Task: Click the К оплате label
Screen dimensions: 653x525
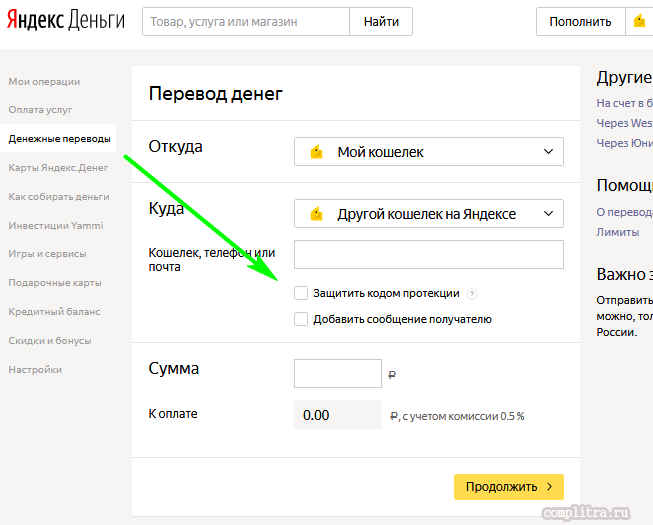Action: 173,414
